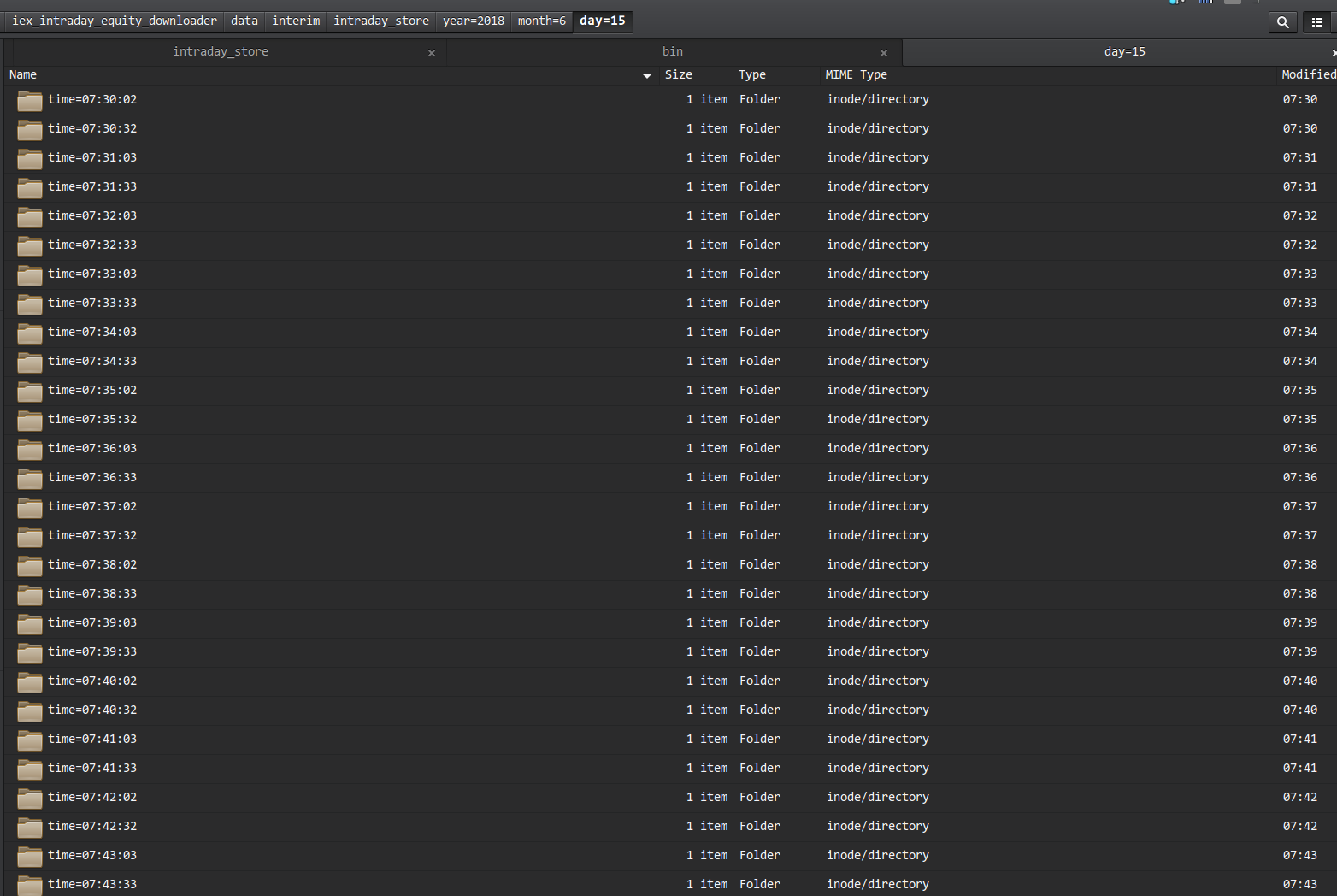
Task: Switch to the intraday_store tab
Action: click(x=221, y=52)
